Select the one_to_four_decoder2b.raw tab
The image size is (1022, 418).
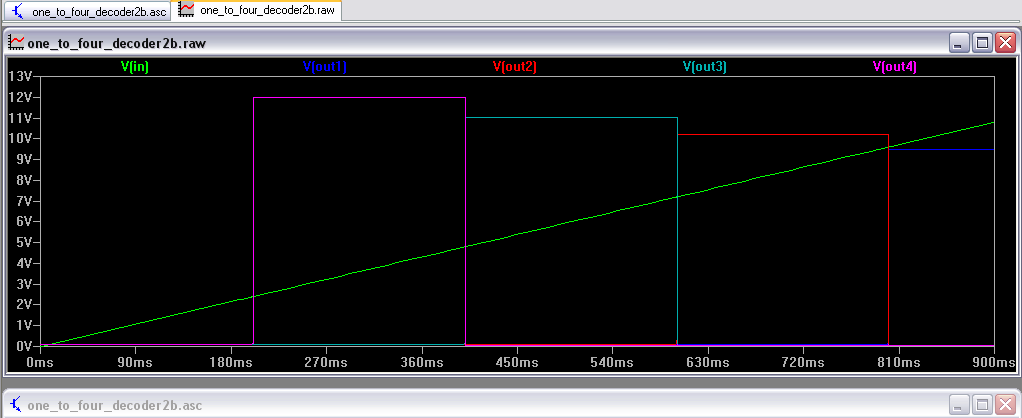click(x=258, y=10)
